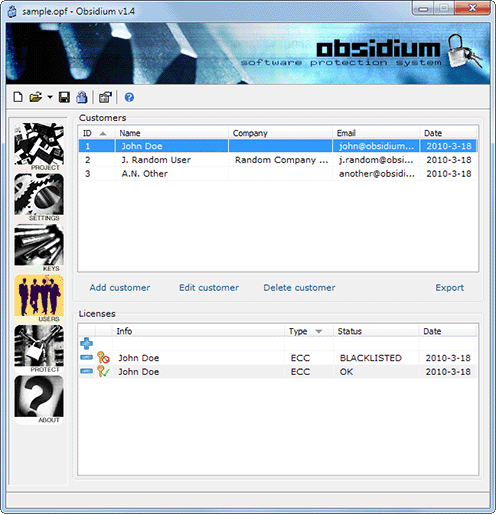This screenshot has width=496, height=514.
Task: Click the Add customer link
Action: [x=120, y=288]
